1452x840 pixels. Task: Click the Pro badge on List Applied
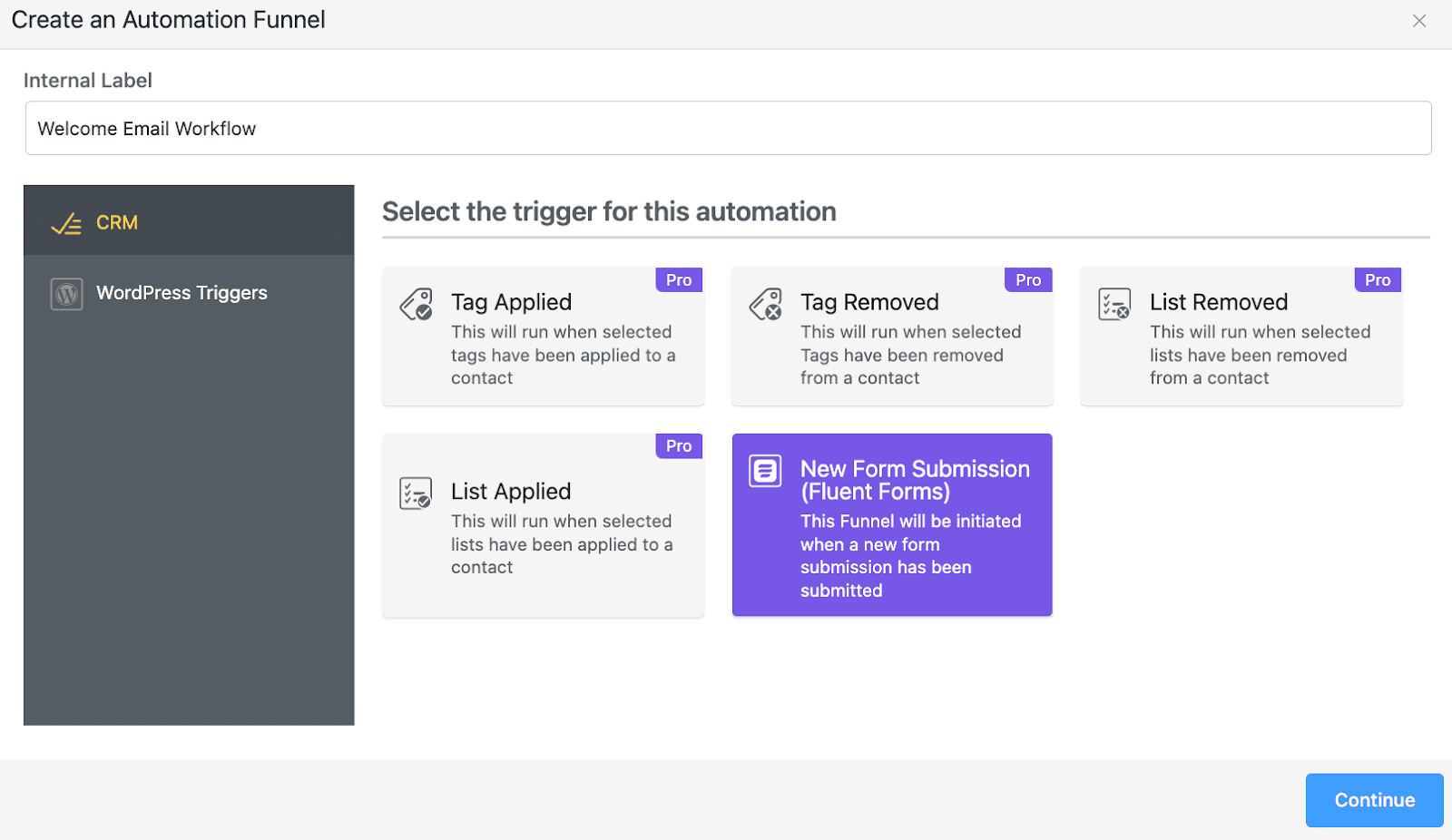pos(679,445)
